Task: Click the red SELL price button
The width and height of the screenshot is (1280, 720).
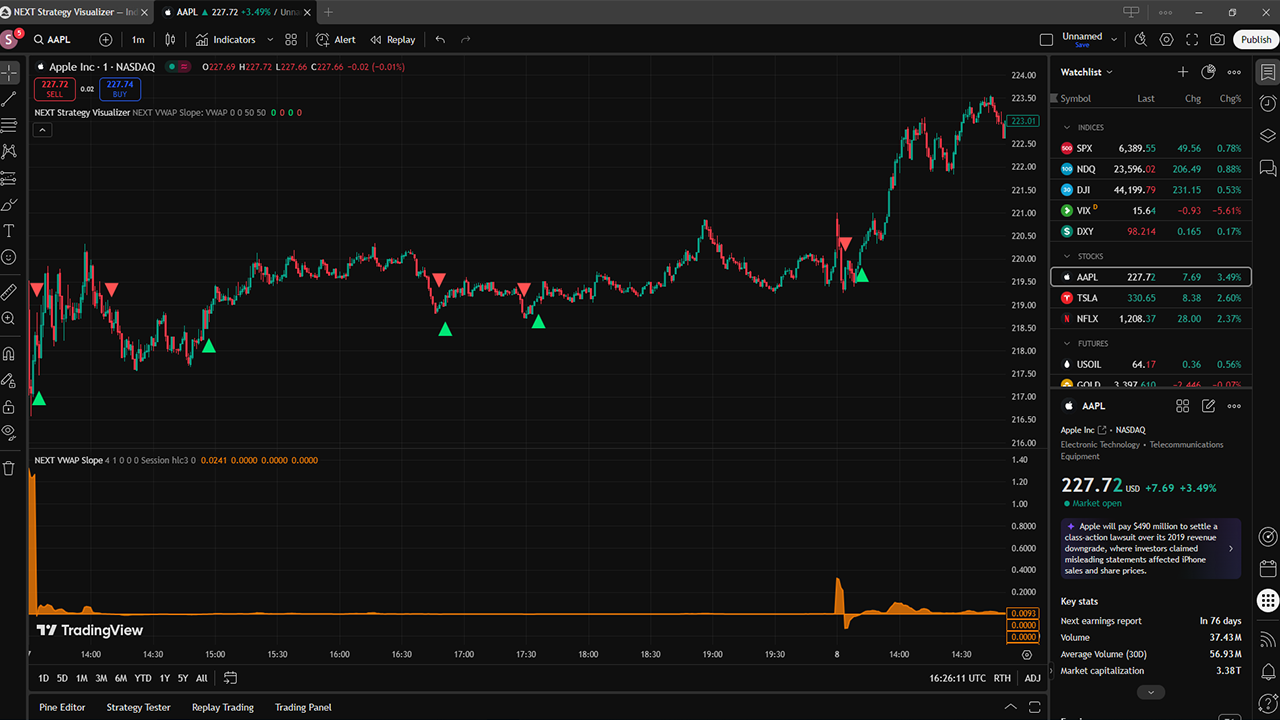Action: [55, 89]
